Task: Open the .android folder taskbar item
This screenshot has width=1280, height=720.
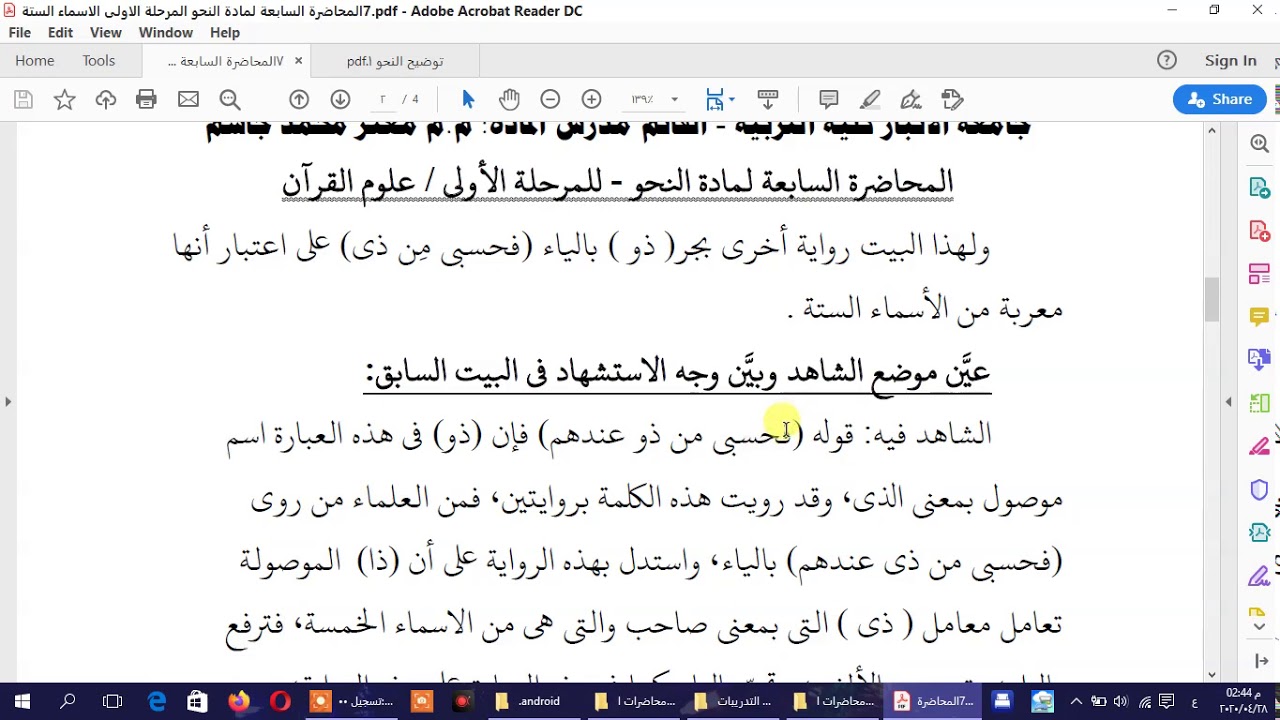Action: 533,702
